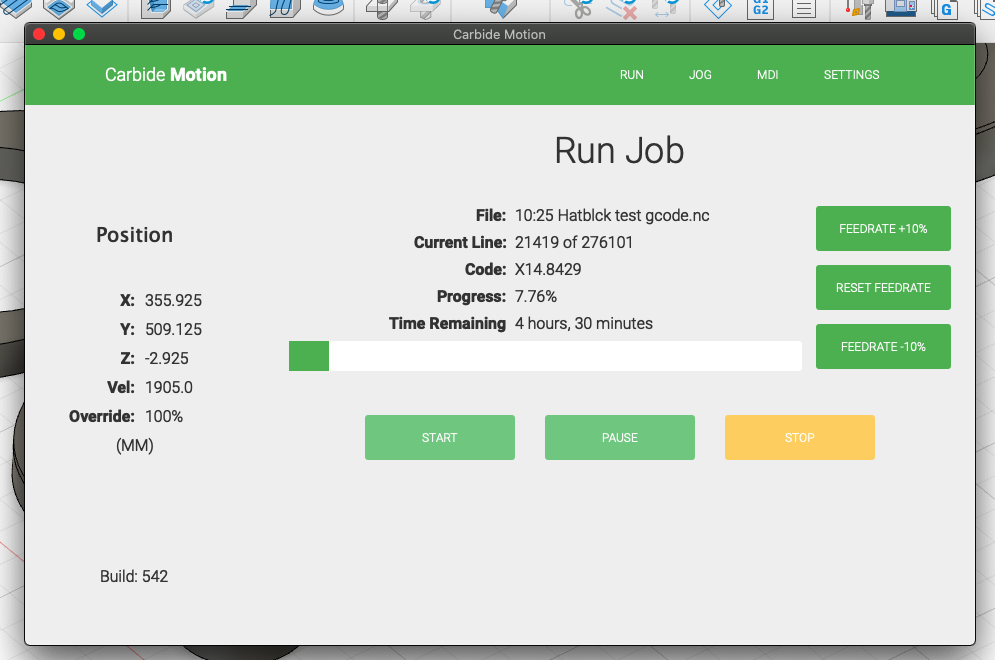Minimize the window with the yellow button

coord(59,34)
